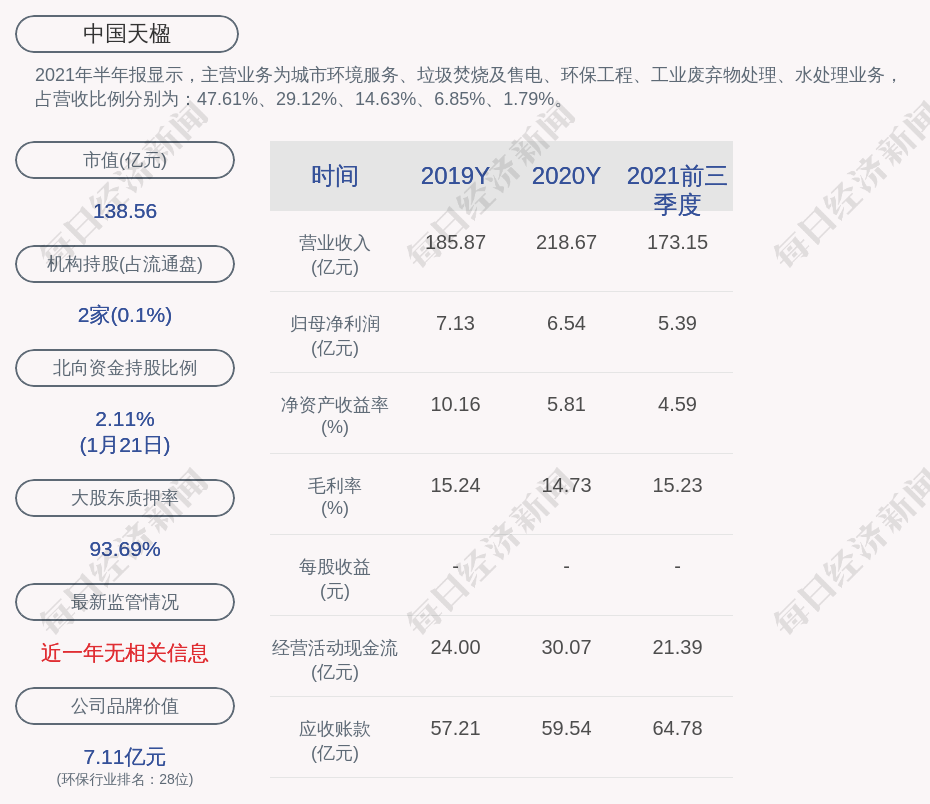The width and height of the screenshot is (930, 804).
Task: Select the ROE value 5.81
Action: point(566,404)
